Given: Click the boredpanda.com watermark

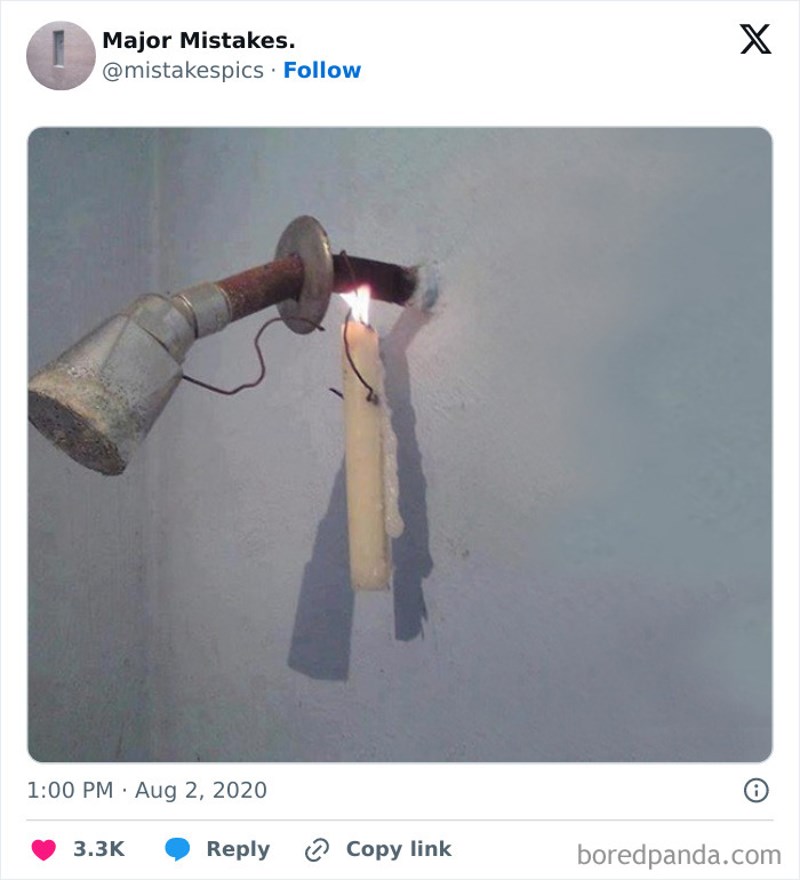Looking at the screenshot, I should pos(679,855).
